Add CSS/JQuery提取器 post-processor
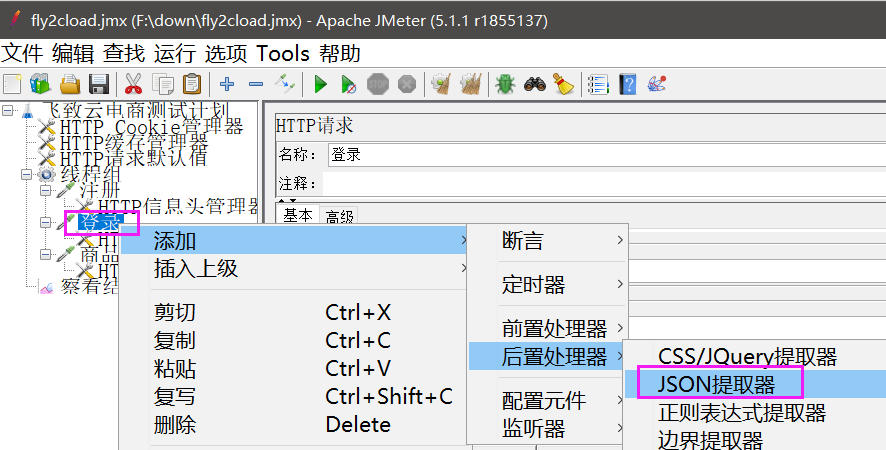Viewport: 886px width, 450px height. [x=755, y=357]
